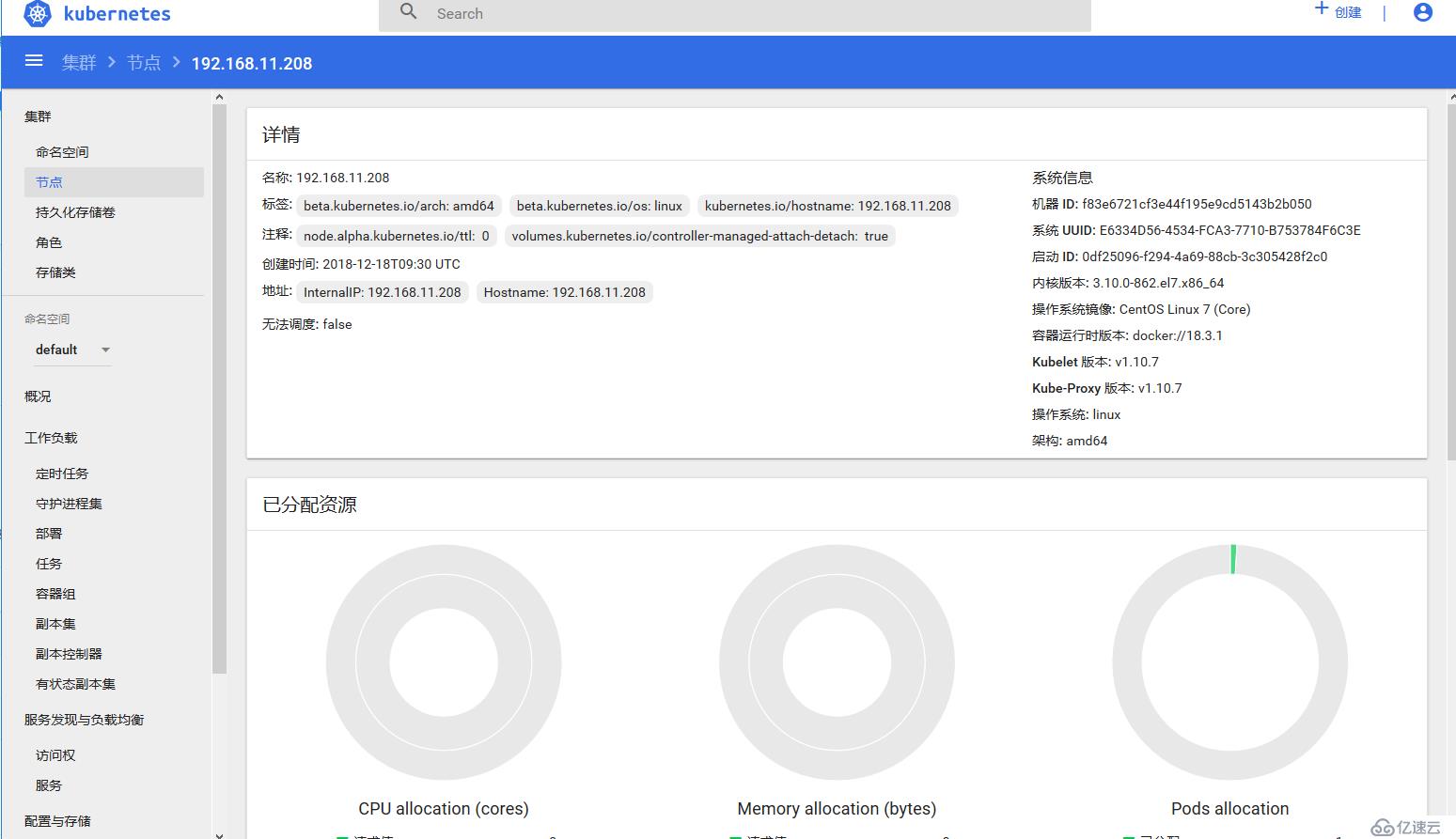The width and height of the screenshot is (1456, 839).
Task: Click Kubelet 版本 v1.10.7 text
Action: [x=1095, y=362]
